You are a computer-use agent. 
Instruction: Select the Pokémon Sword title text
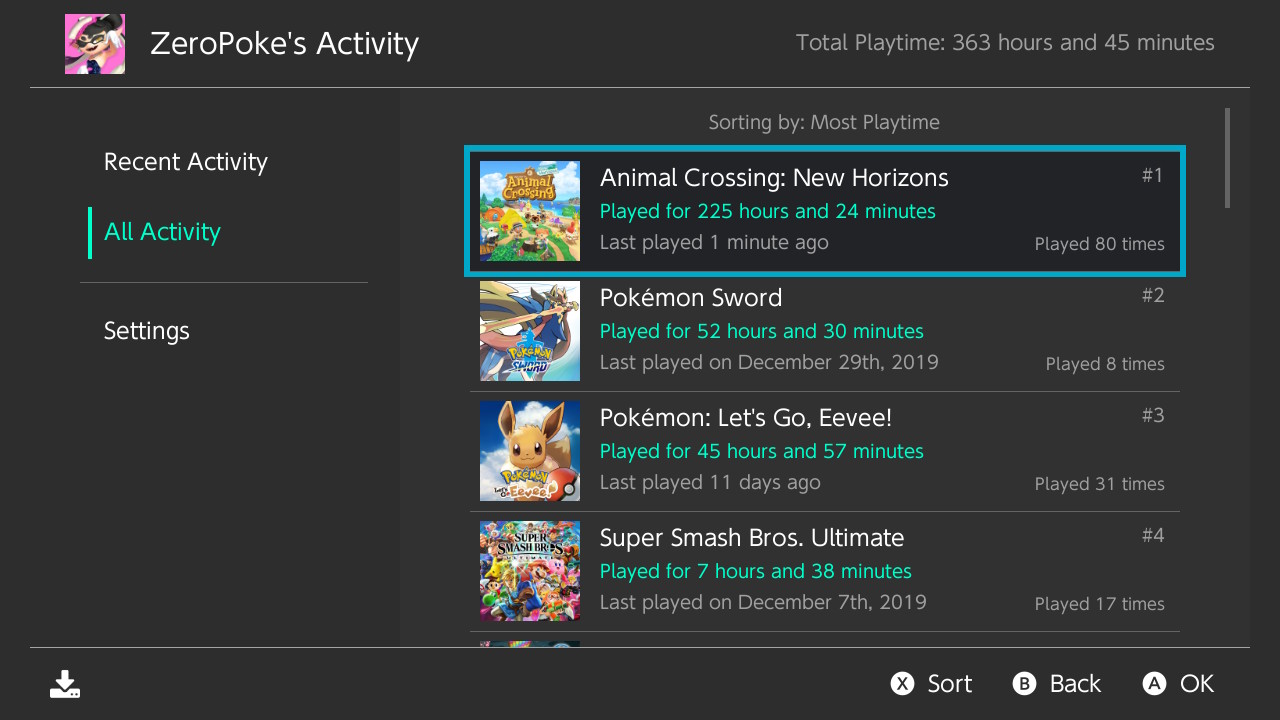690,298
